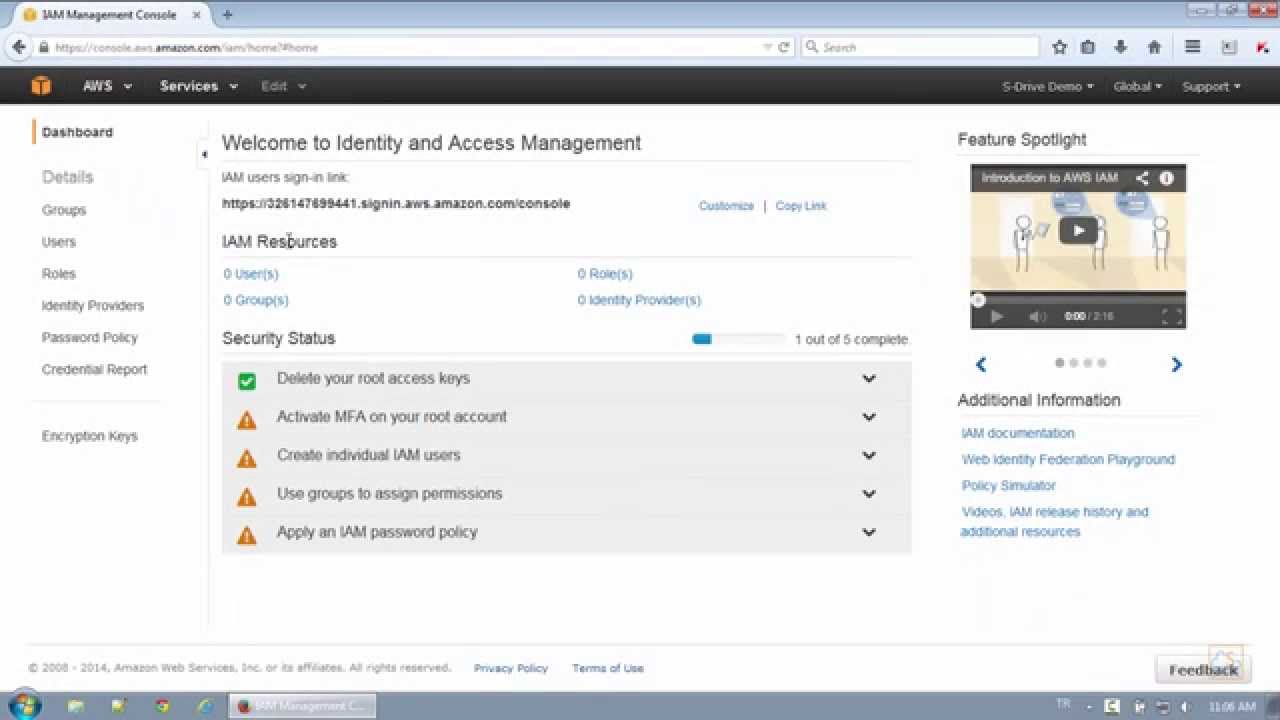
Task: Open Groups in the sidebar
Action: click(x=64, y=210)
